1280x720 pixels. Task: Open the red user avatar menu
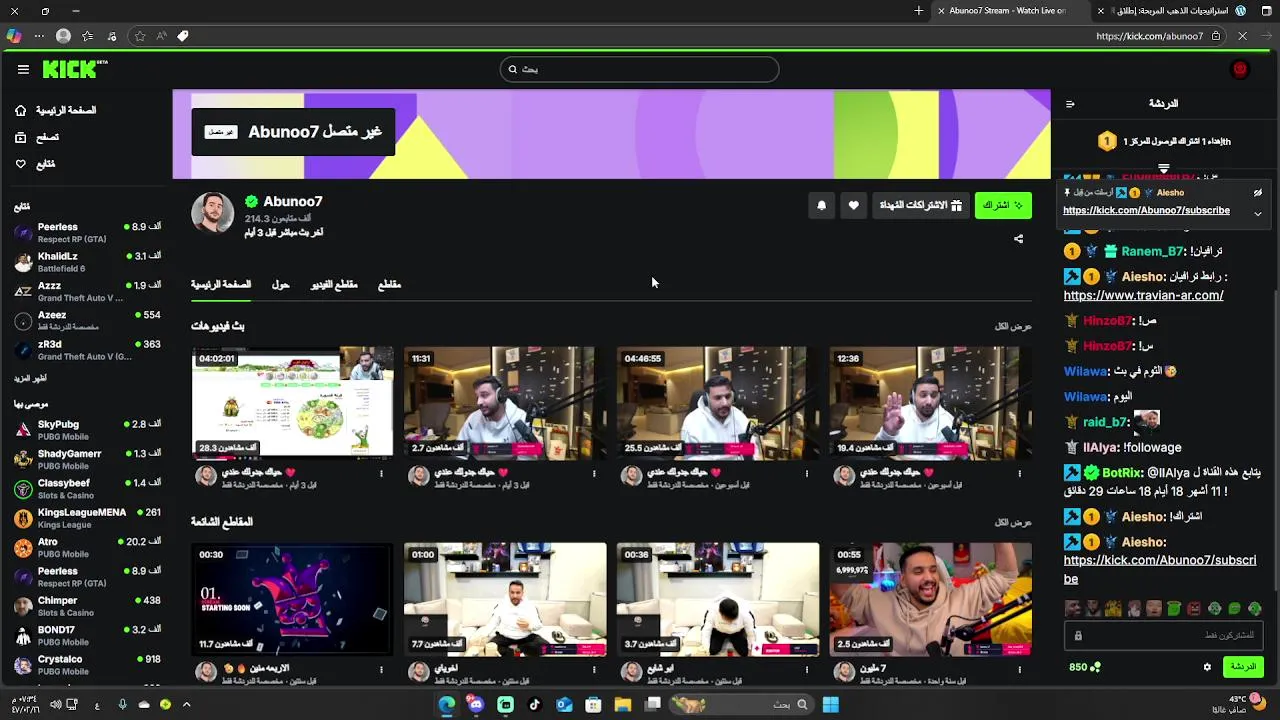point(1240,69)
